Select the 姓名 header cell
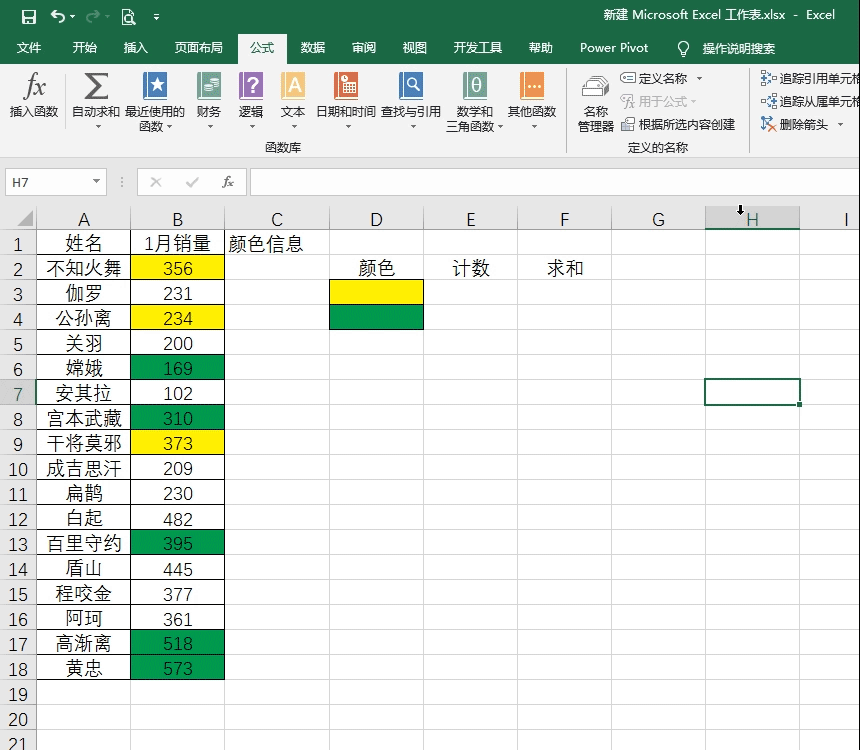Screen dimensions: 860x750 [x=83, y=243]
